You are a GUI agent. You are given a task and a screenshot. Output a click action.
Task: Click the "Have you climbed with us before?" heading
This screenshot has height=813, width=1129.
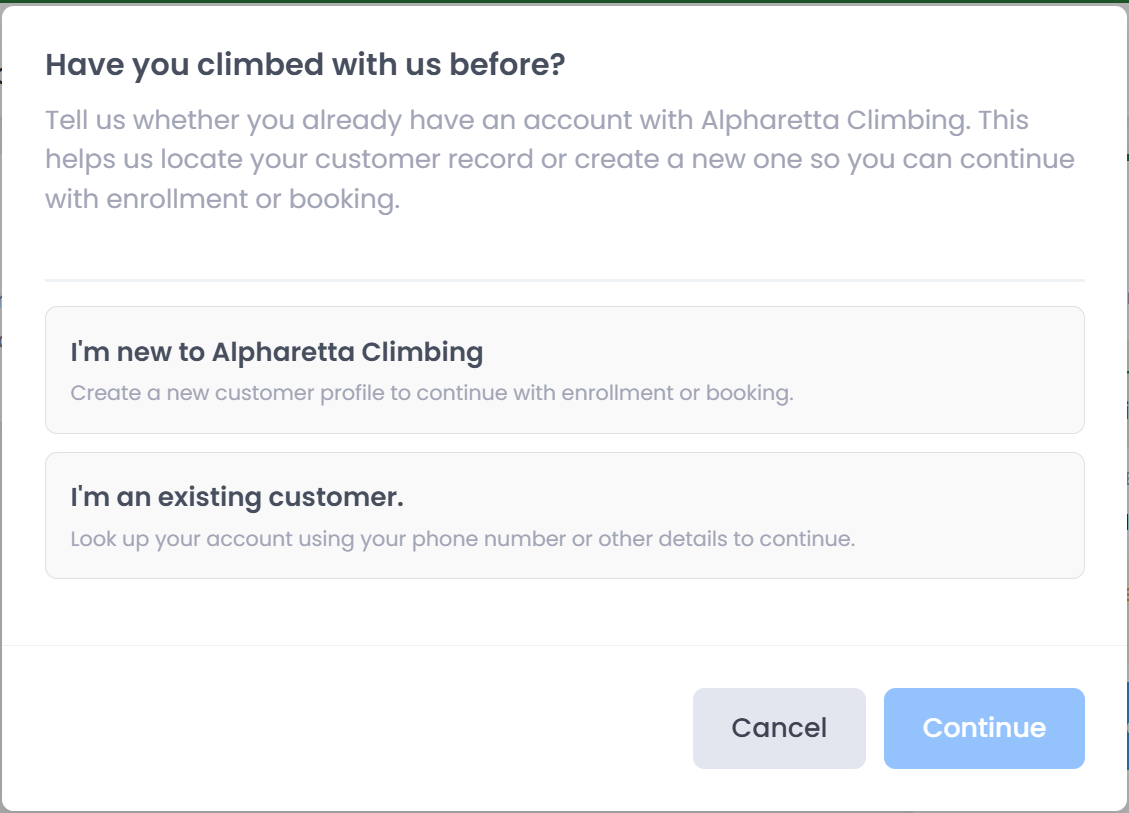pyautogui.click(x=305, y=65)
